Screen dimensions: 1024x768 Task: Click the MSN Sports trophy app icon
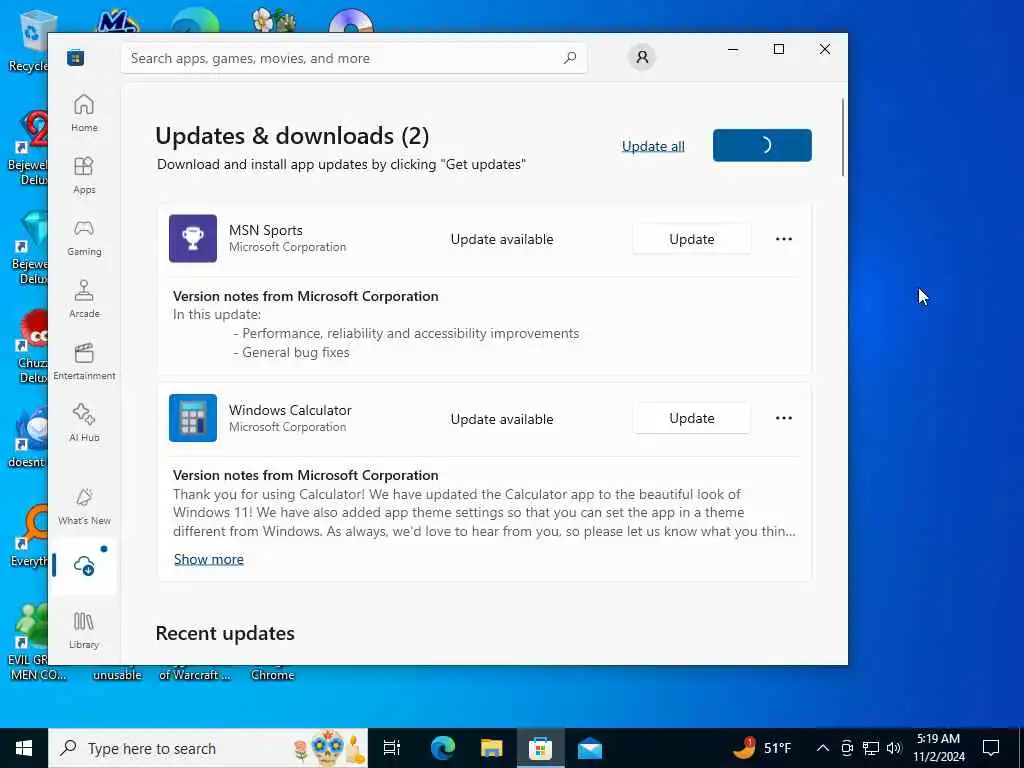pyautogui.click(x=193, y=238)
